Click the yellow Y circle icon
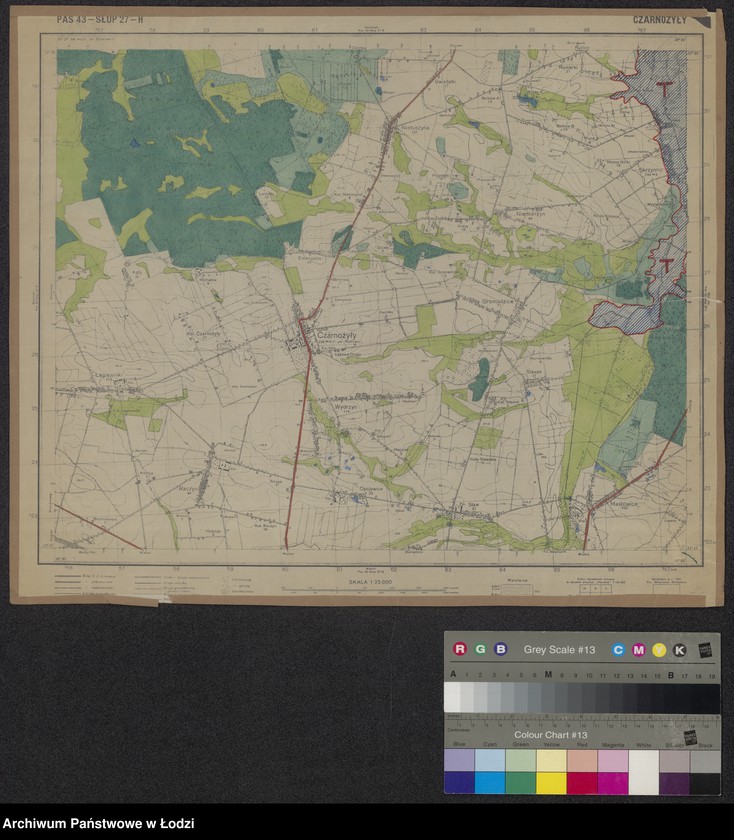The height and width of the screenshot is (840, 734). click(659, 650)
